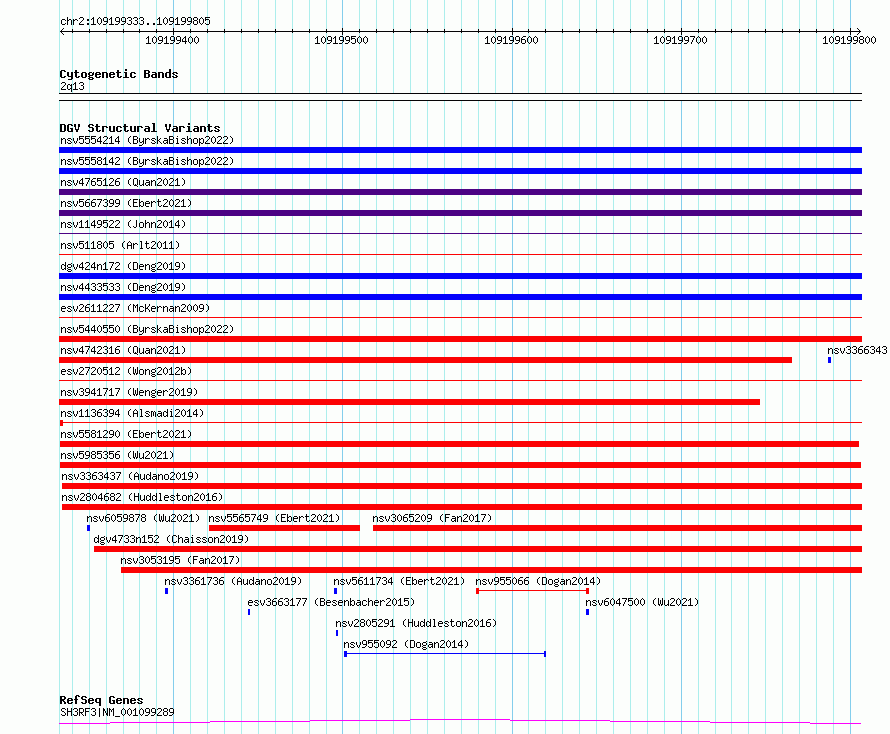The image size is (890, 734).
Task: Open nsv5985356 (Wu2021) label
Action: (x=117, y=455)
